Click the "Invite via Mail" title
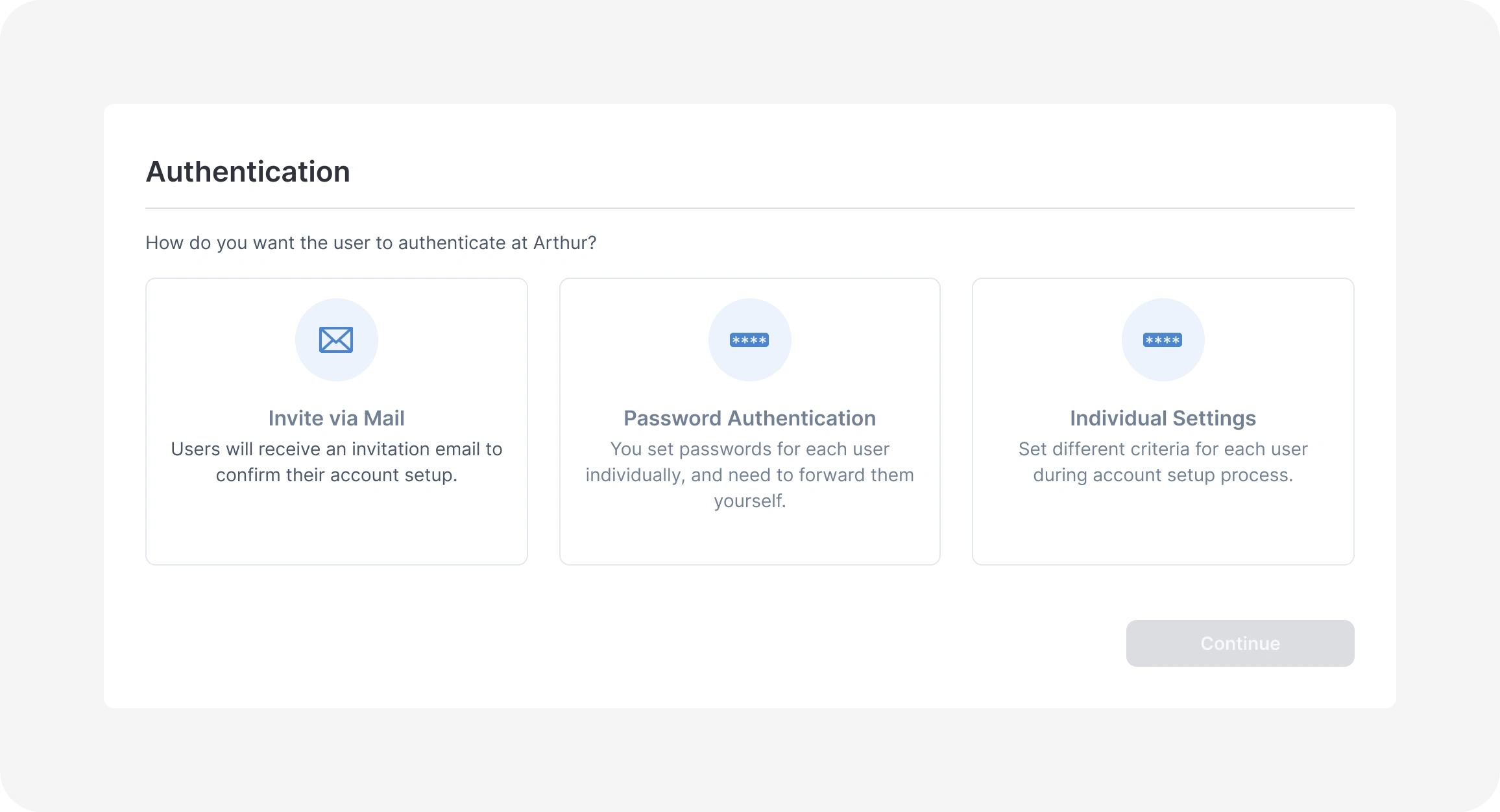Screen dimensions: 1500x812 coord(336,418)
